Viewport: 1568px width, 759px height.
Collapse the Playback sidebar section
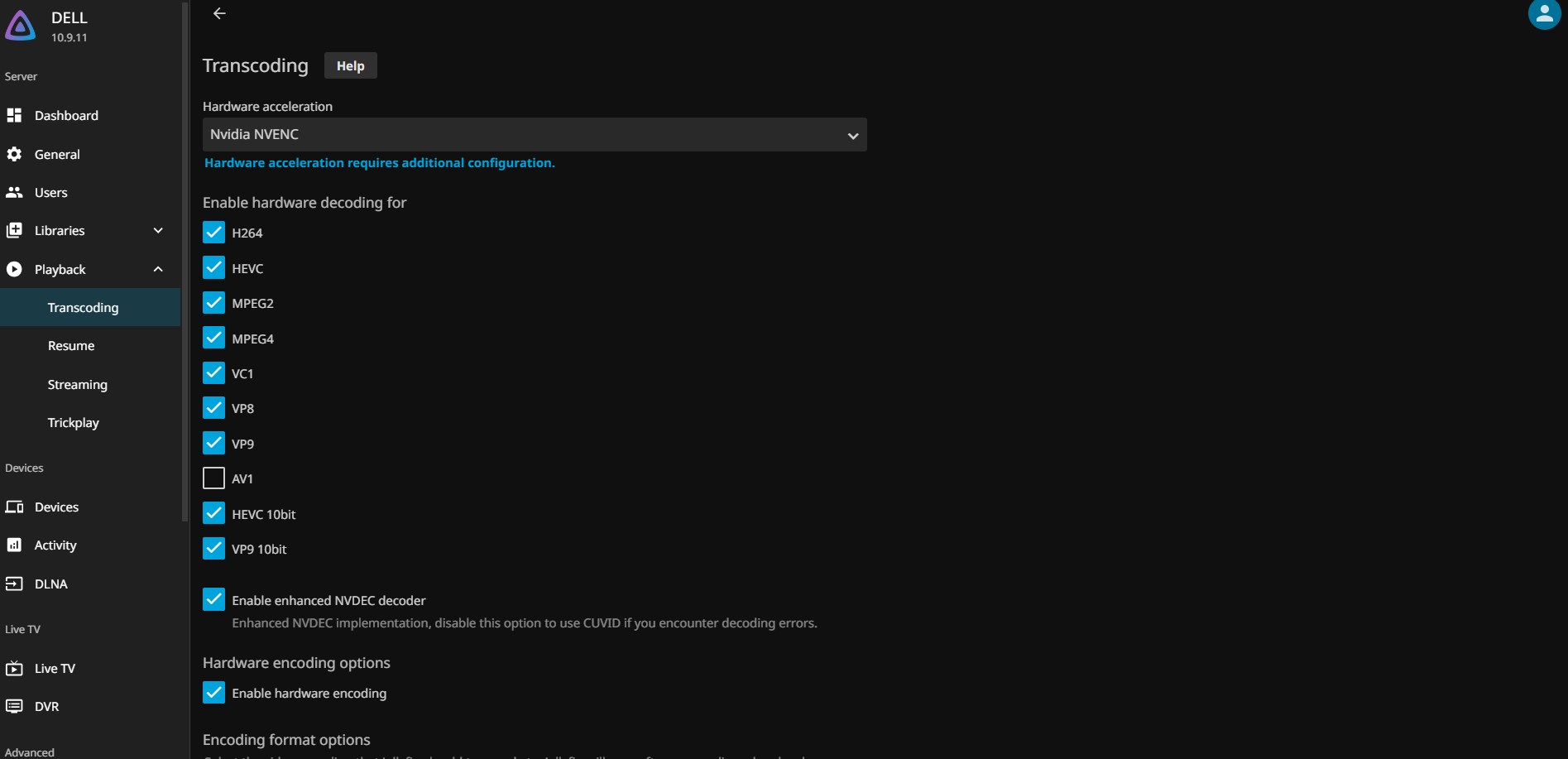(158, 270)
